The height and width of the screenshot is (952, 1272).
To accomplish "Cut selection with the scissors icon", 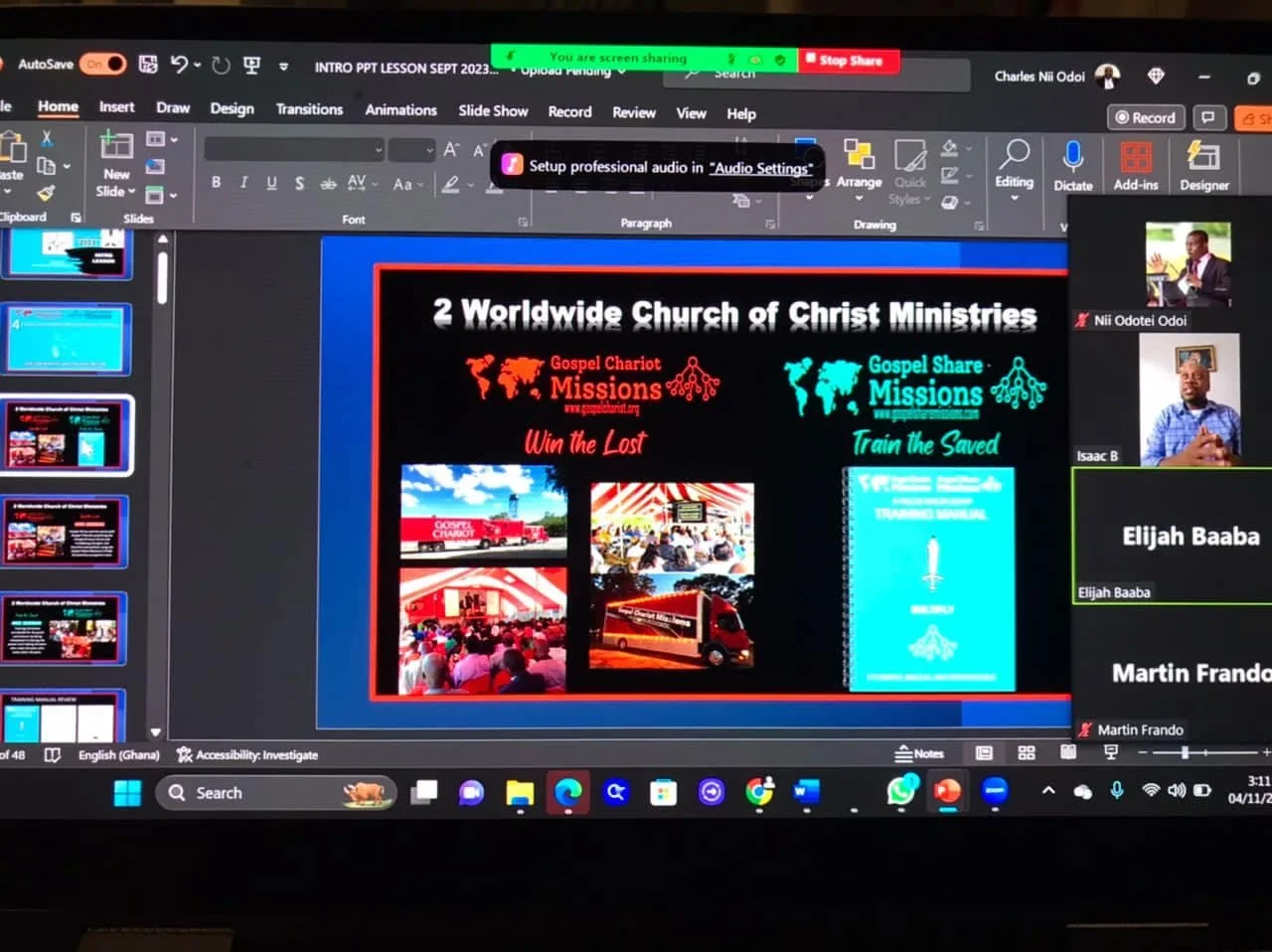I will [46, 139].
